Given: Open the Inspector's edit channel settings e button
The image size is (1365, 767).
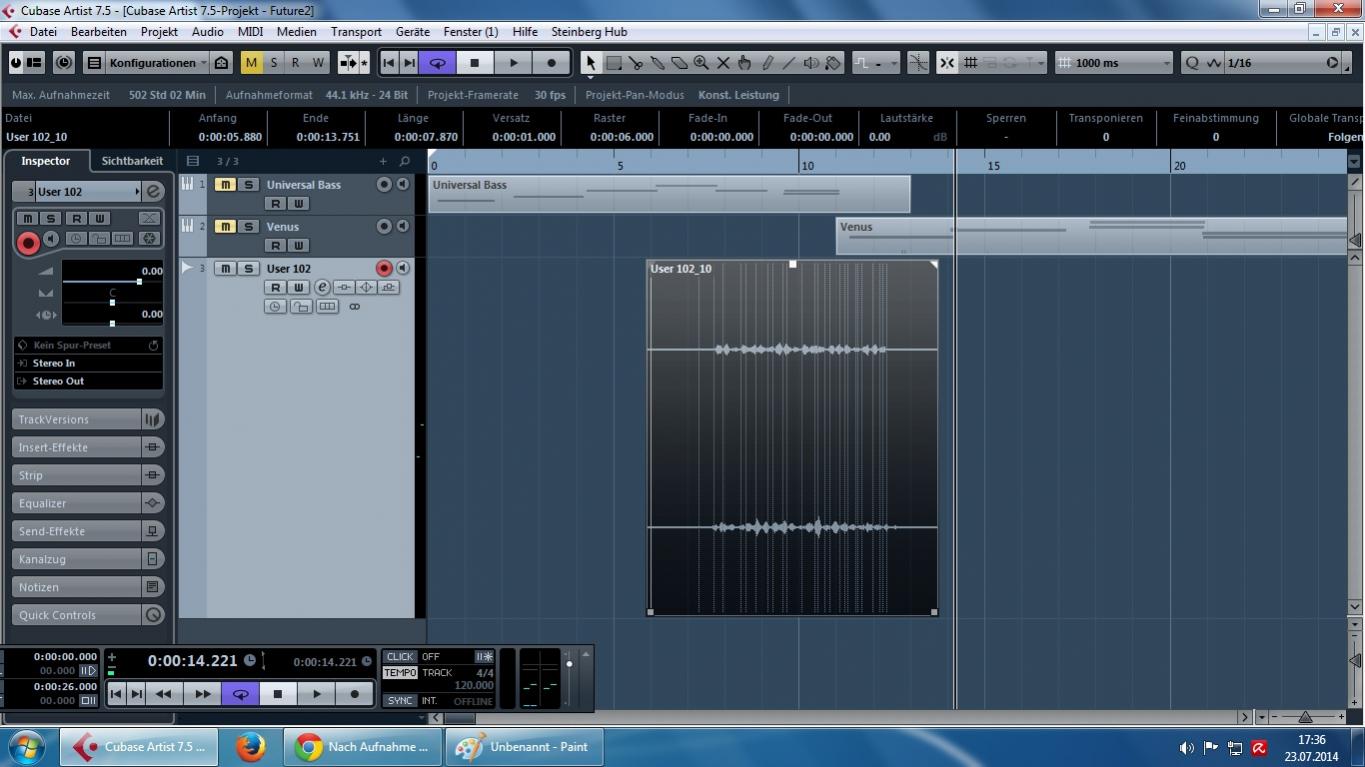Looking at the screenshot, I should click(x=153, y=192).
